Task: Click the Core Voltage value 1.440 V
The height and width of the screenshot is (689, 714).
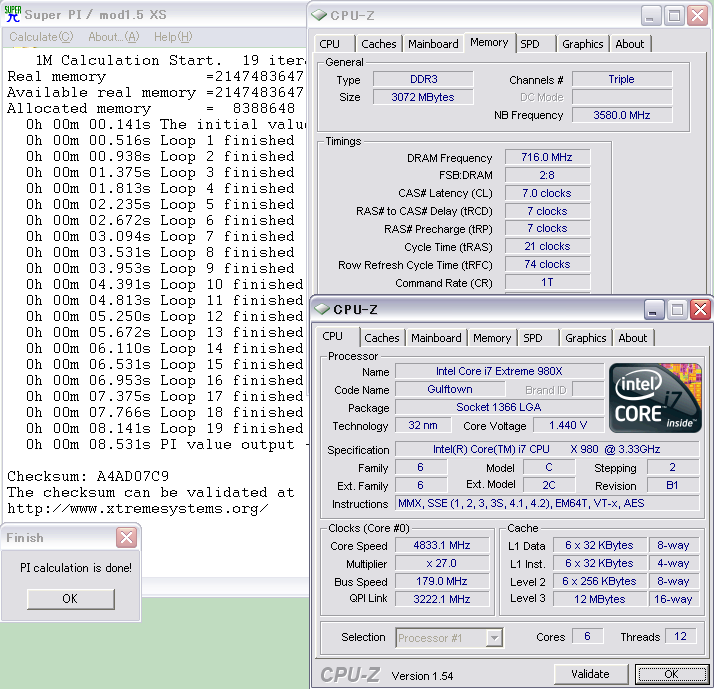Action: [x=568, y=425]
